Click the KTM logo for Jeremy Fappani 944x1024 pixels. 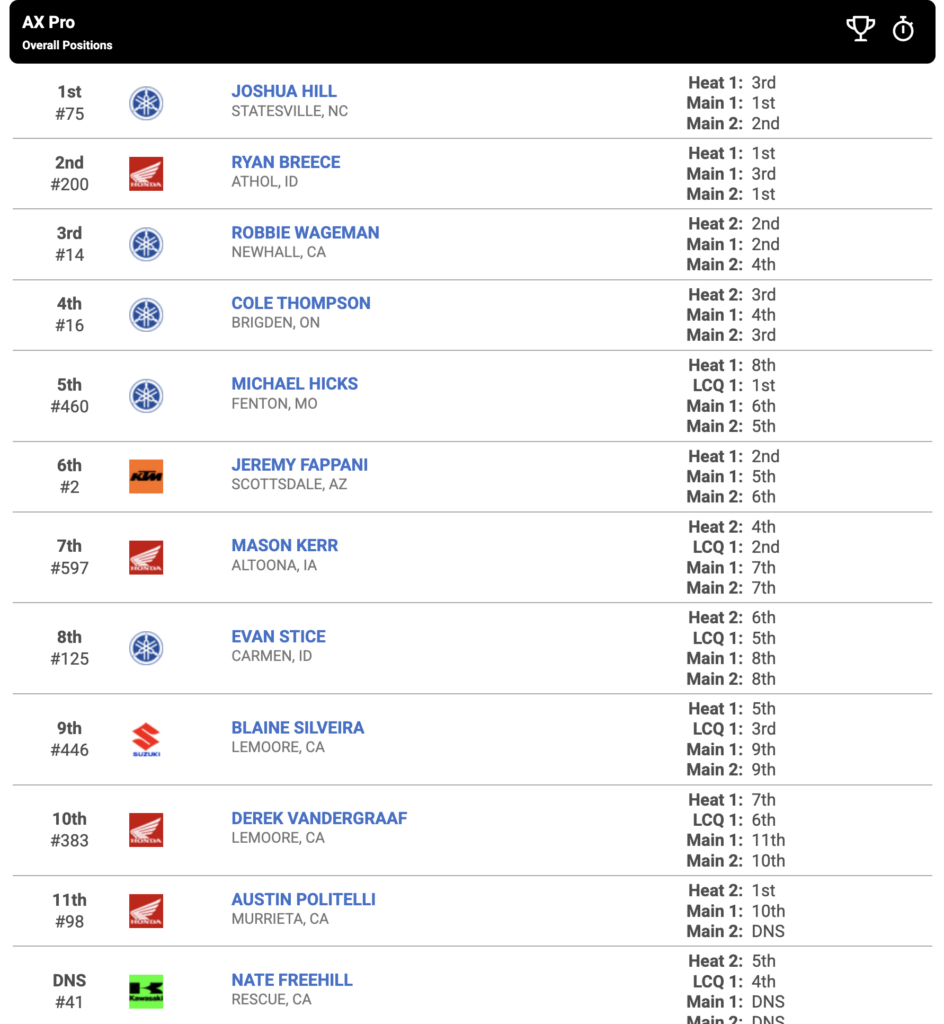tap(146, 476)
